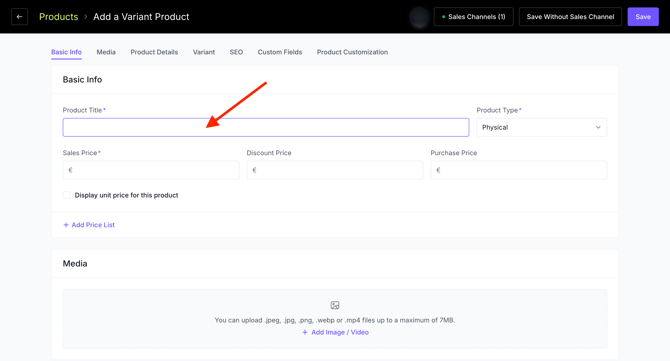Focus the Product Title input field

pyautogui.click(x=266, y=127)
